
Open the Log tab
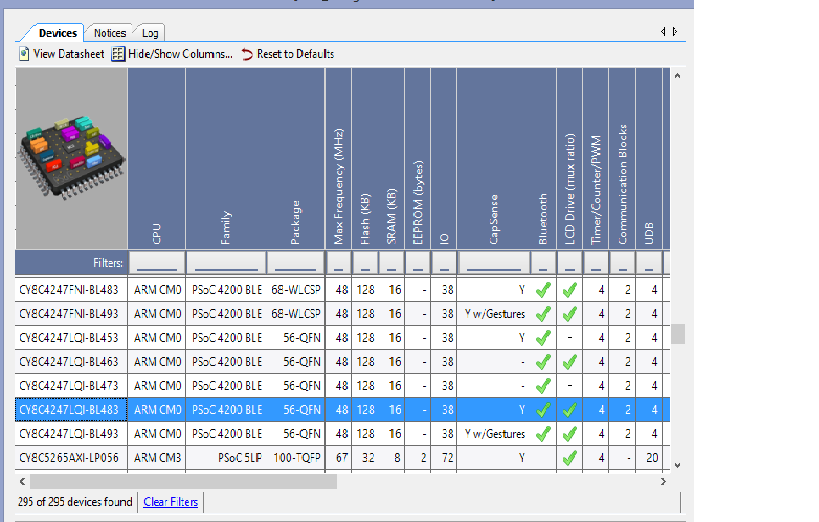tap(149, 33)
